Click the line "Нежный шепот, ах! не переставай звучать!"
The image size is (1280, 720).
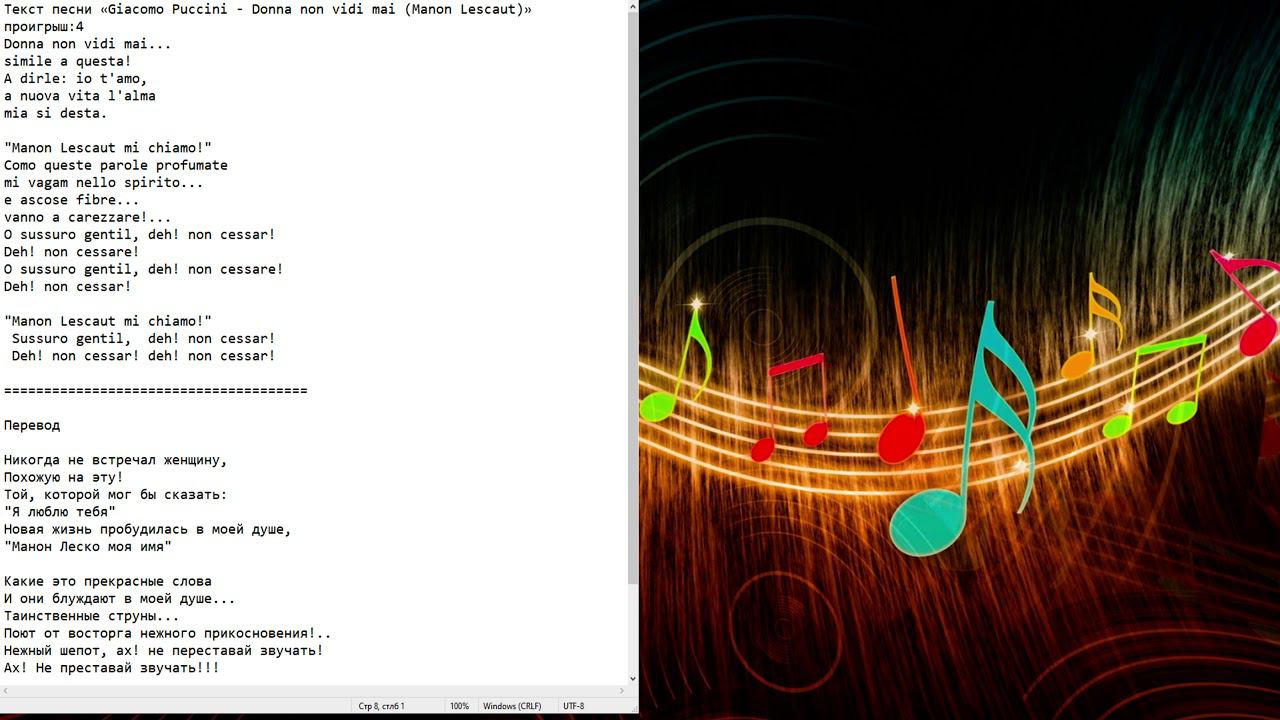pos(164,651)
